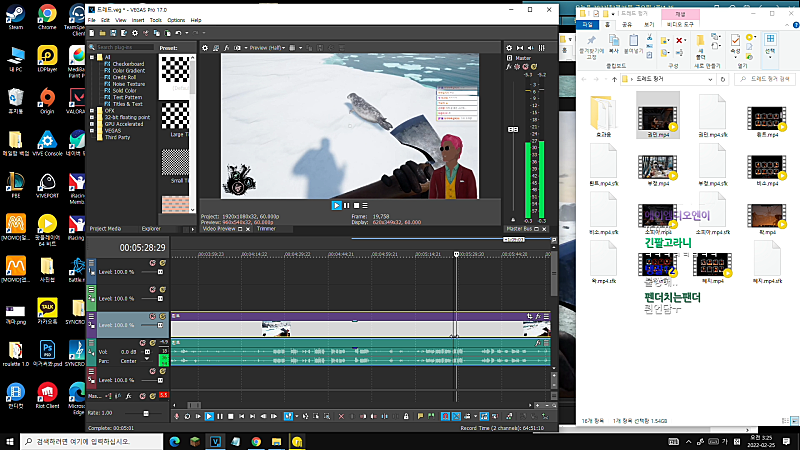This screenshot has height=450, width=800.
Task: Mute the third (purple) video track
Action: pos(153,316)
